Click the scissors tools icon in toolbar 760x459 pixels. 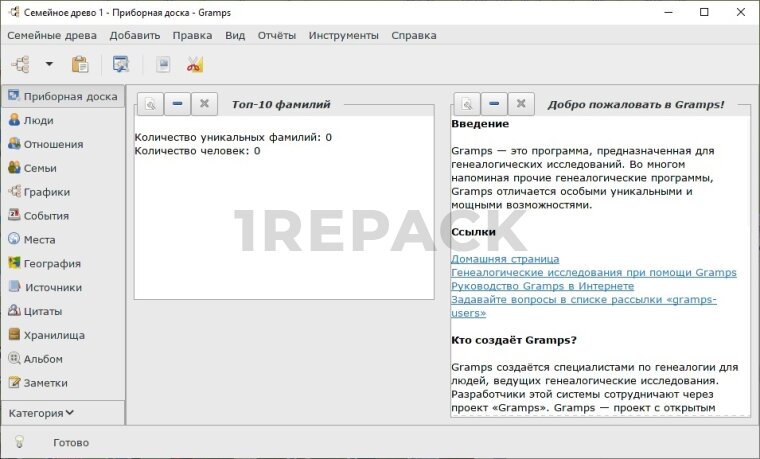(x=194, y=64)
